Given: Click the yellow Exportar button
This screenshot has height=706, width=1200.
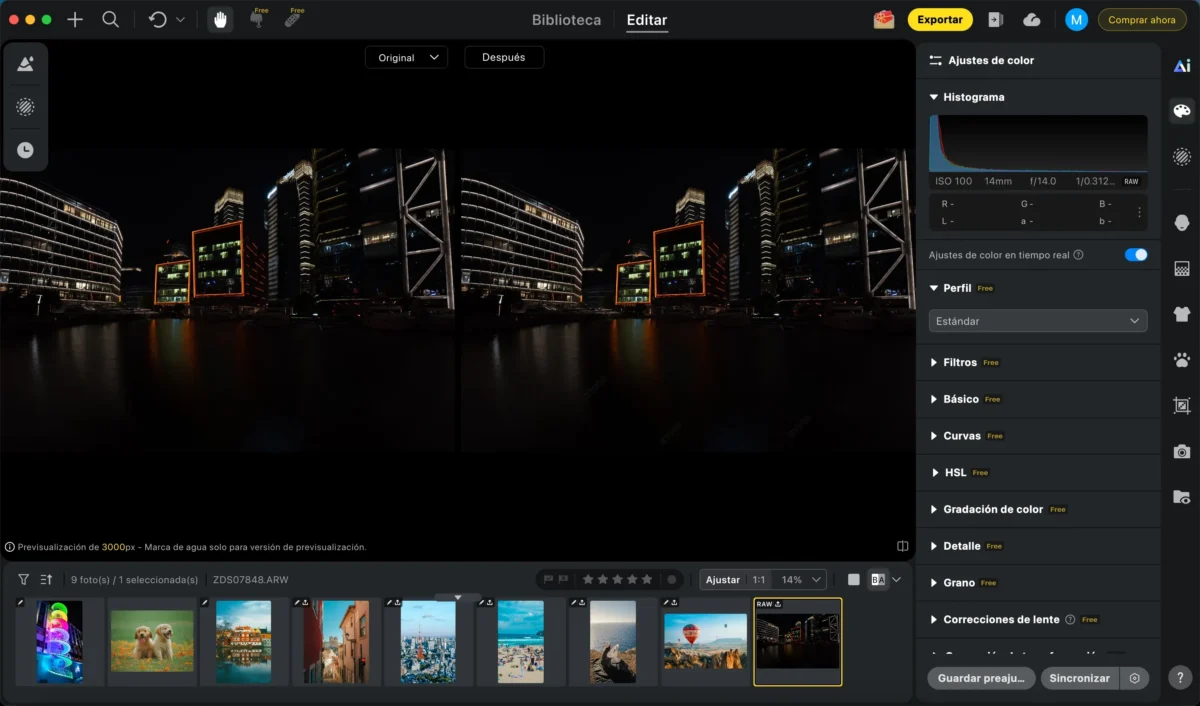Looking at the screenshot, I should click(939, 20).
